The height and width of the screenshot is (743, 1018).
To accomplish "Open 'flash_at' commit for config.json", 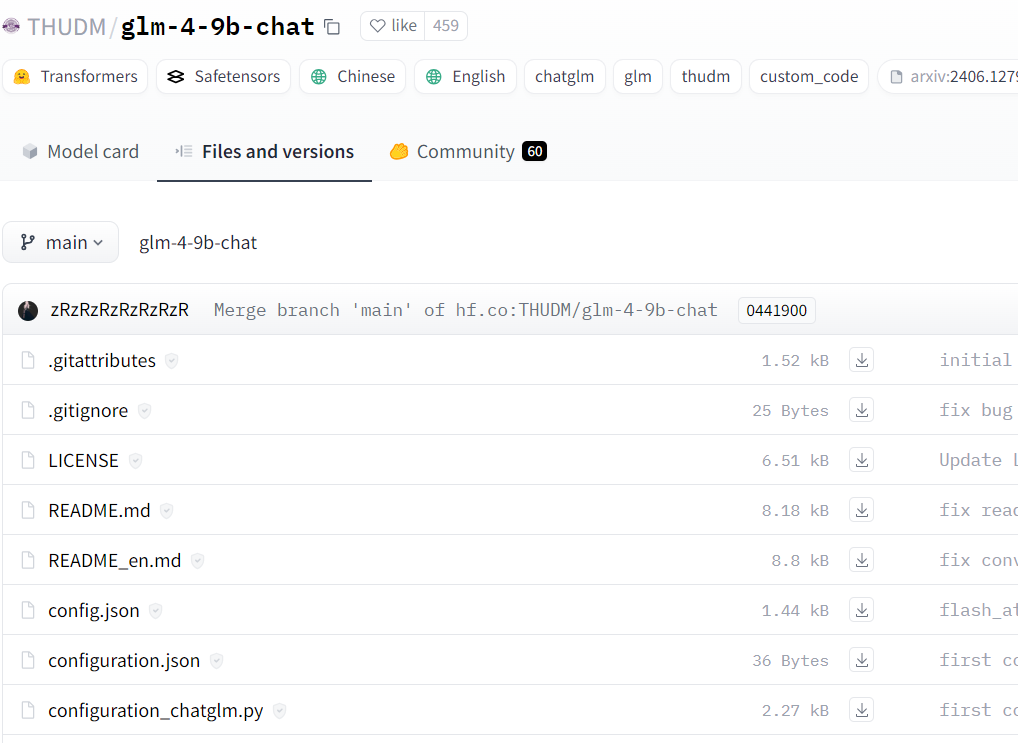I will tap(978, 610).
